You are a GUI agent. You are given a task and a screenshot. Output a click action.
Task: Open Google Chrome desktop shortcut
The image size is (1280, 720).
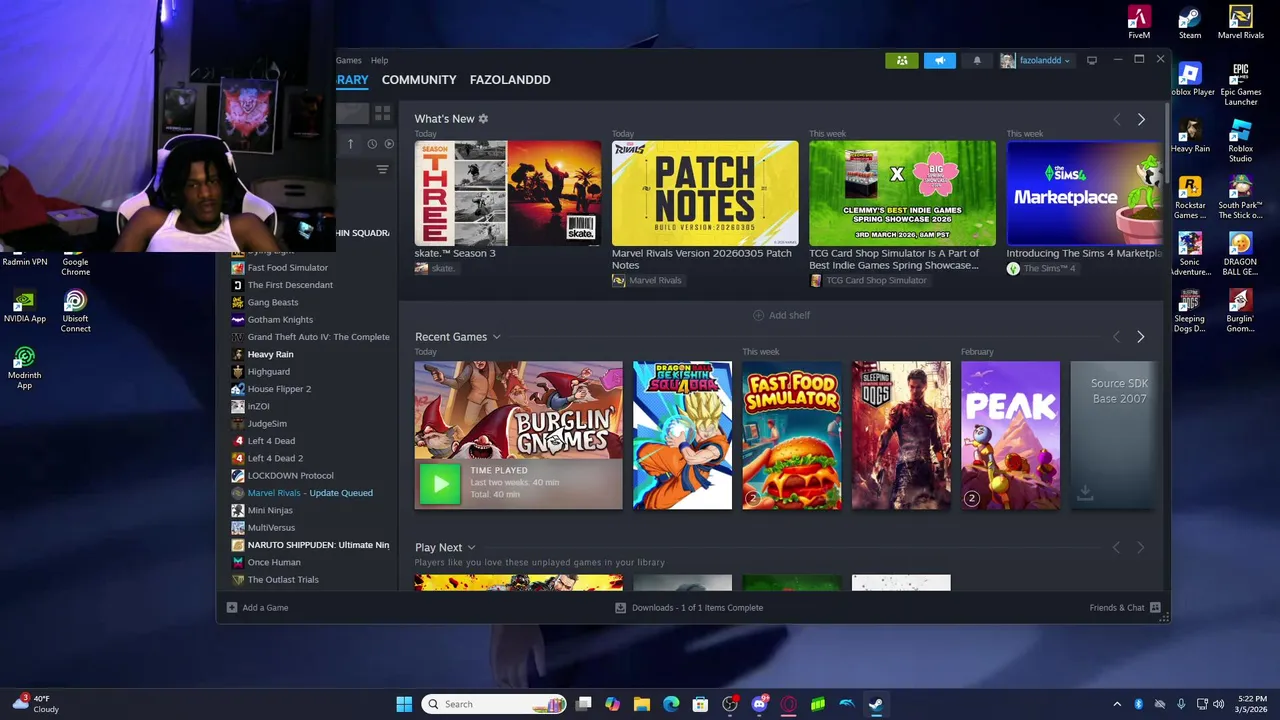pyautogui.click(x=75, y=264)
